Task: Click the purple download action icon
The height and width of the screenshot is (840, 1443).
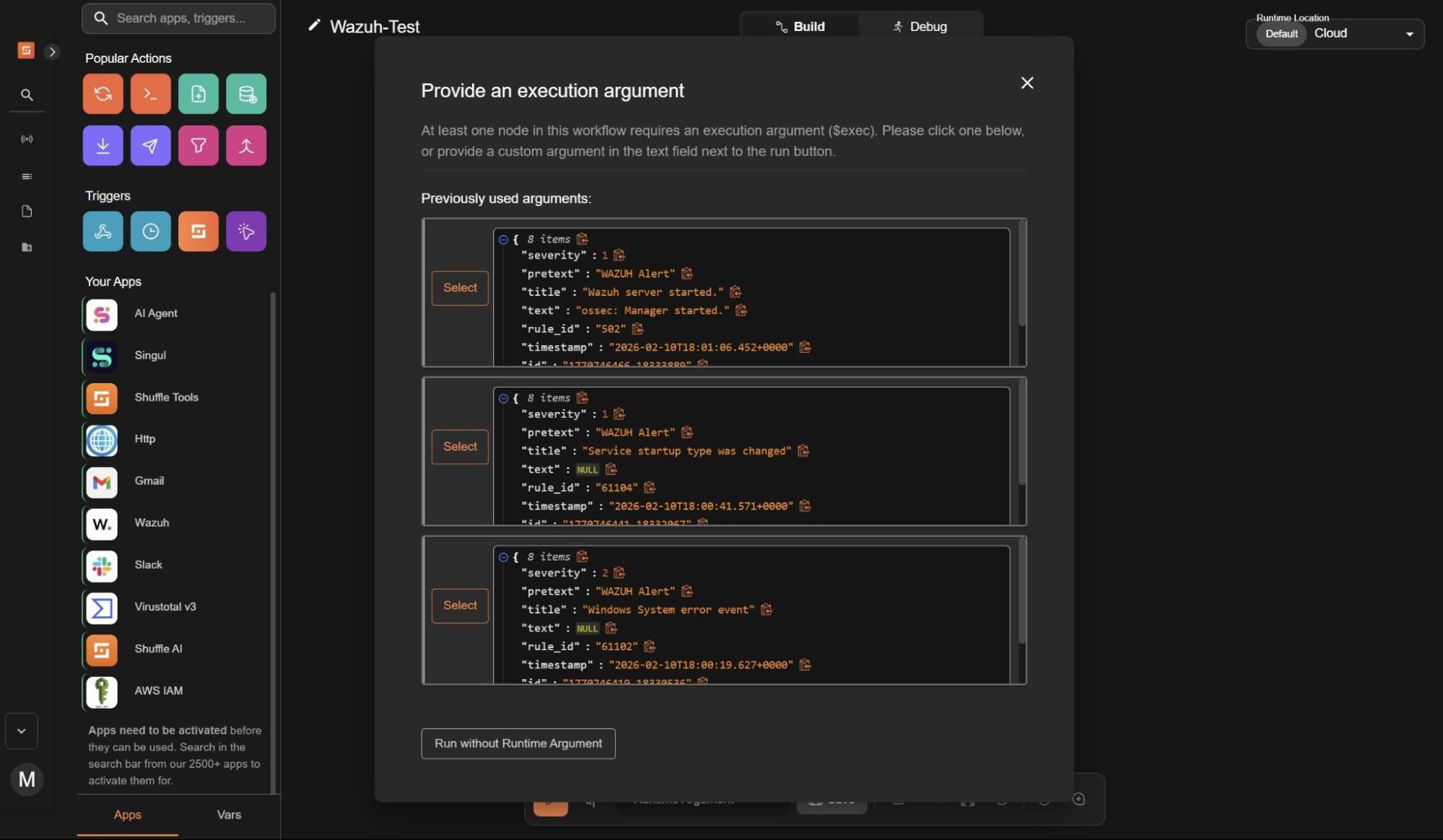Action: pyautogui.click(x=103, y=146)
